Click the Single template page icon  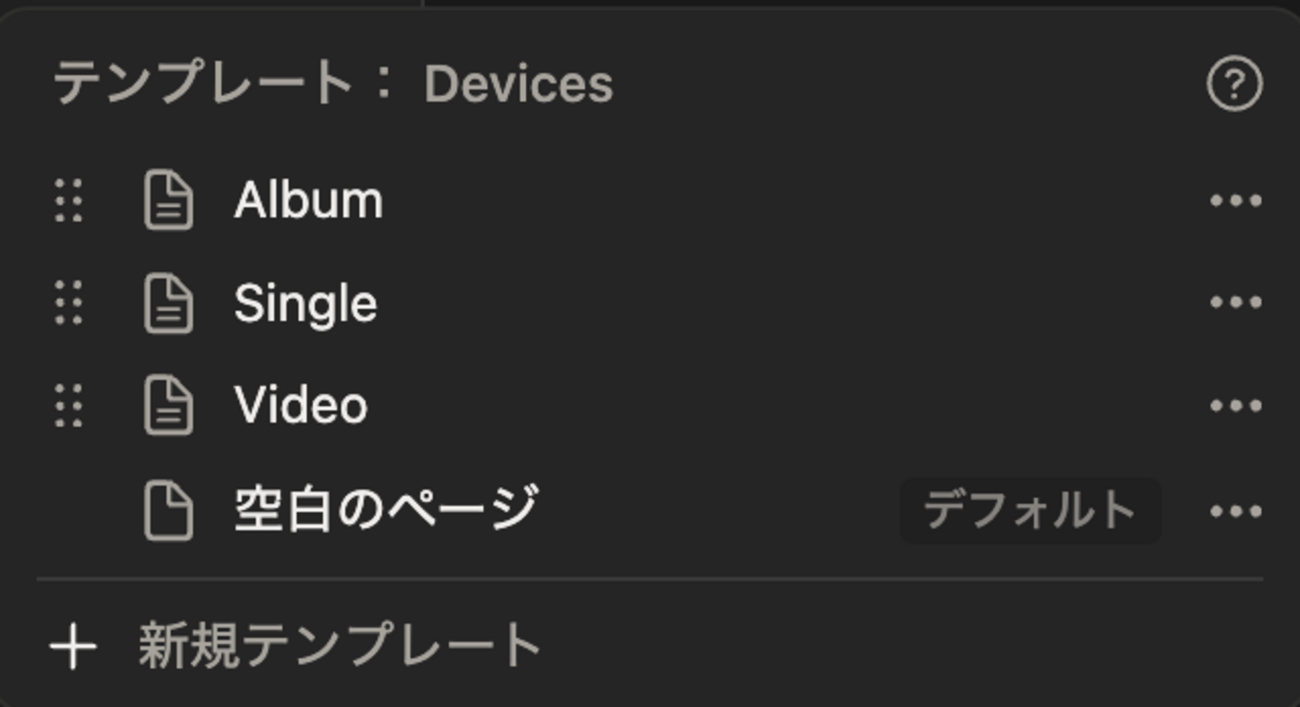[169, 303]
